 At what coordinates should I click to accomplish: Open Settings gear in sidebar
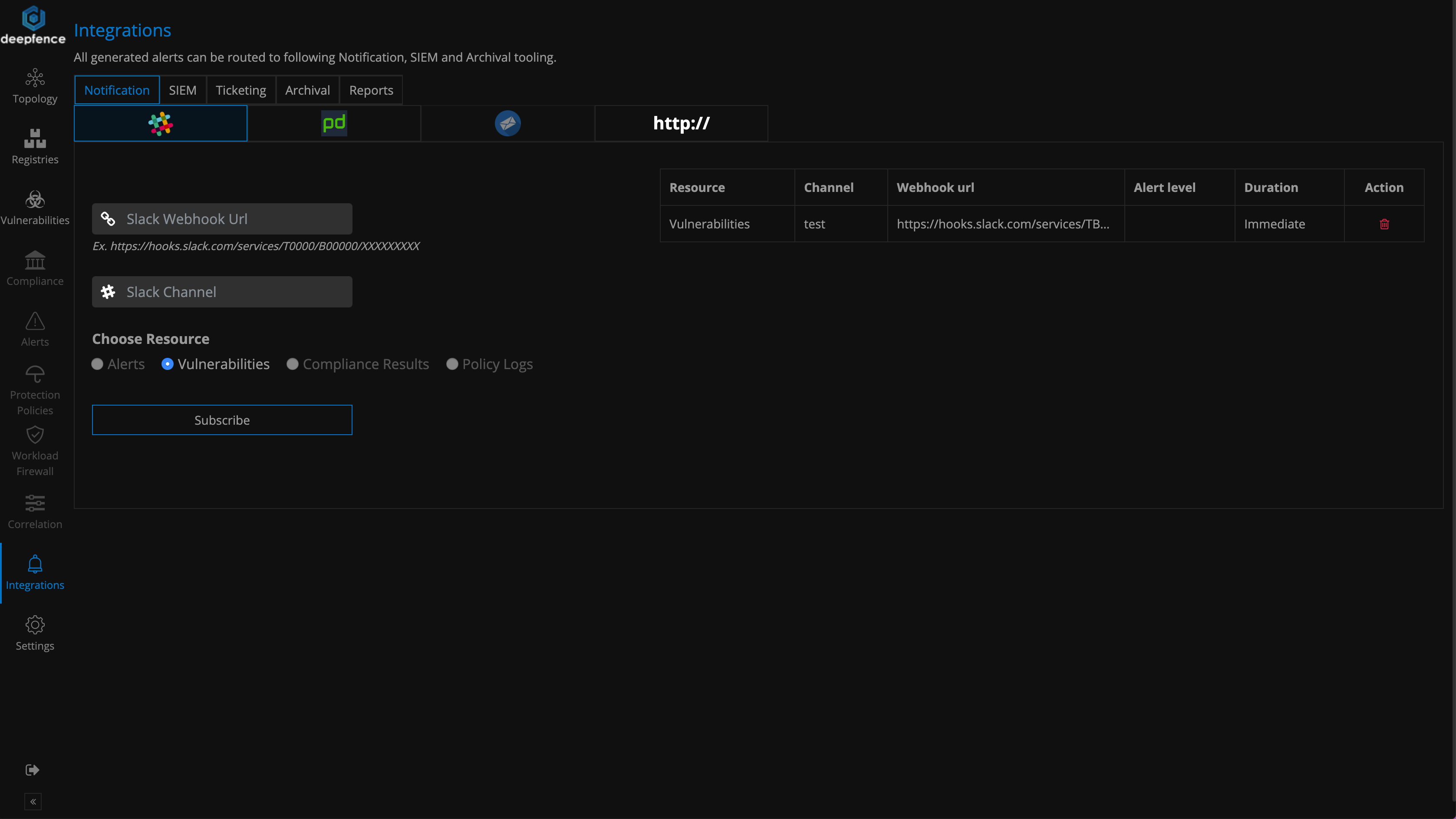point(34,632)
